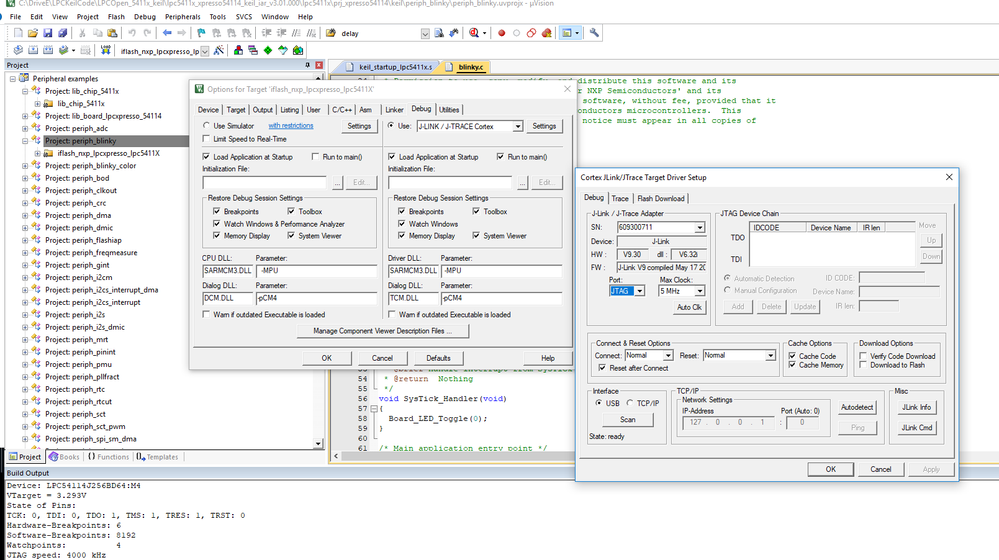The height and width of the screenshot is (560, 999).
Task: Toggle the Reset after Connect checkbox
Action: click(601, 368)
